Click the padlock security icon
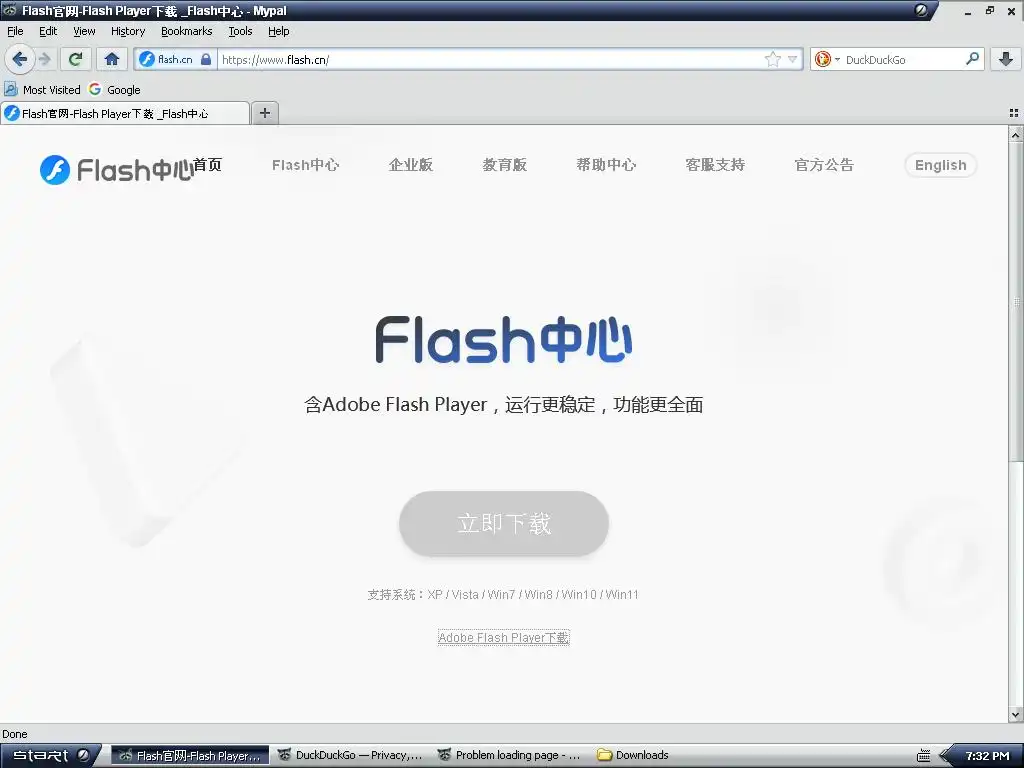This screenshot has width=1024, height=768. [x=206, y=59]
